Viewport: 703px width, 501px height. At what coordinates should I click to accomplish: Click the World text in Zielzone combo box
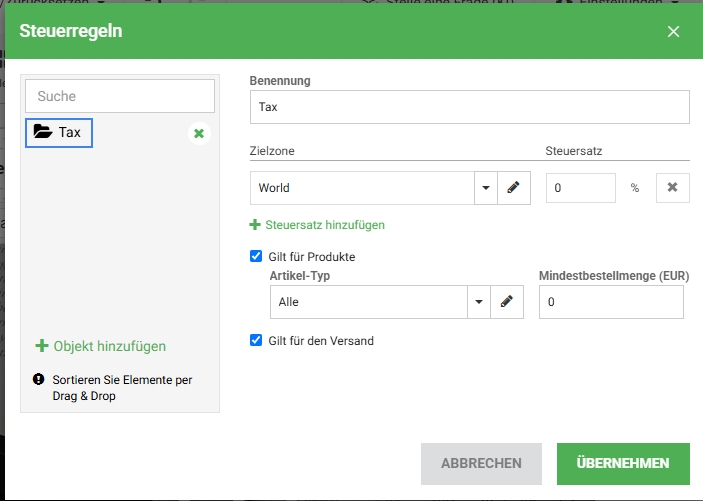pos(360,188)
